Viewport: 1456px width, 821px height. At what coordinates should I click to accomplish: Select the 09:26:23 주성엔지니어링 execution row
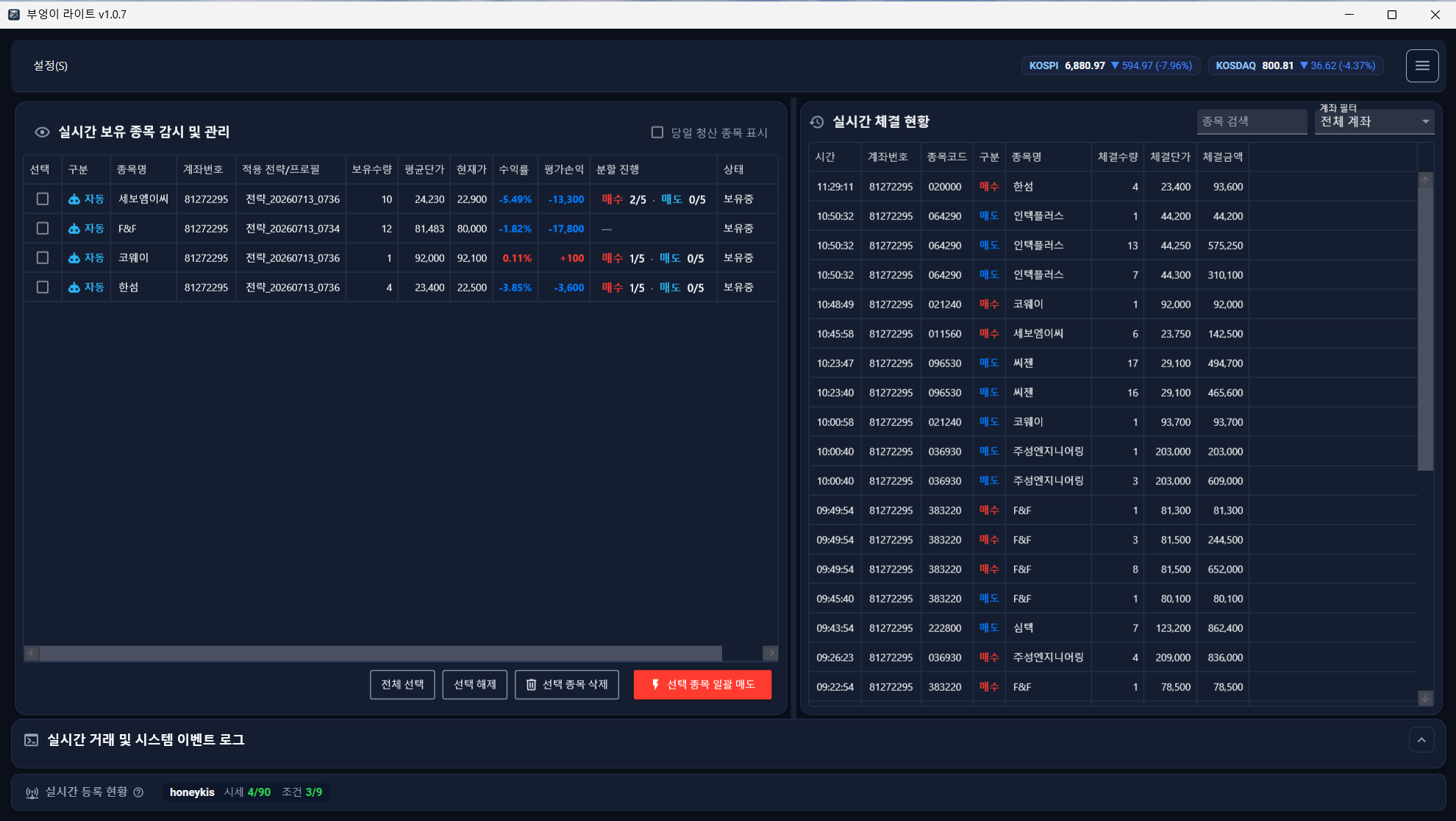(1113, 658)
